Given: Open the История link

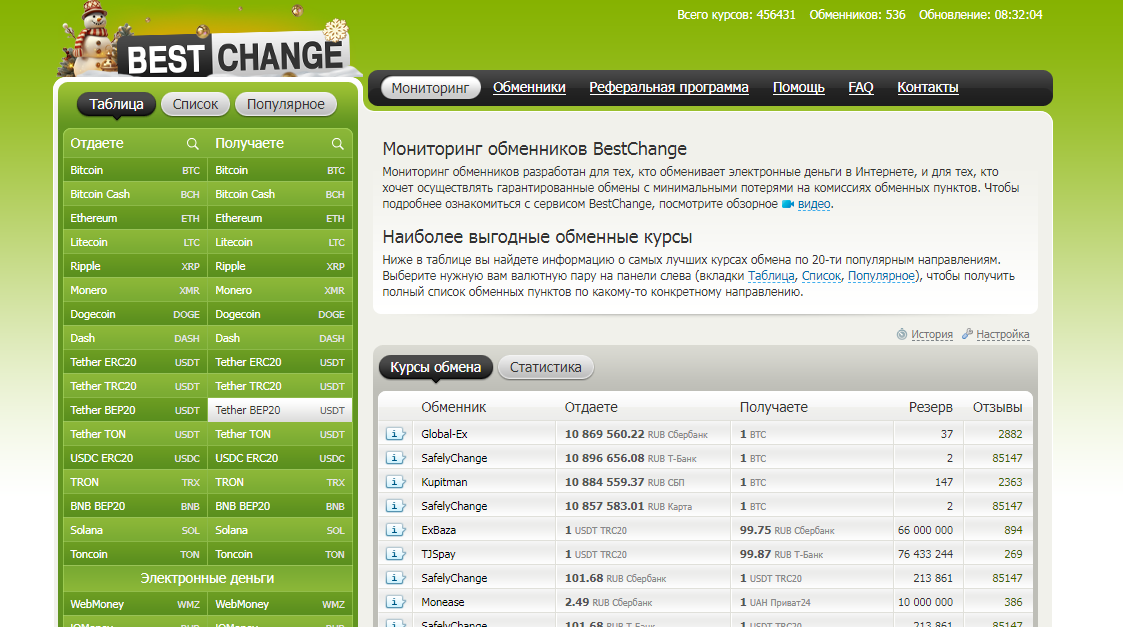Looking at the screenshot, I should [932, 334].
